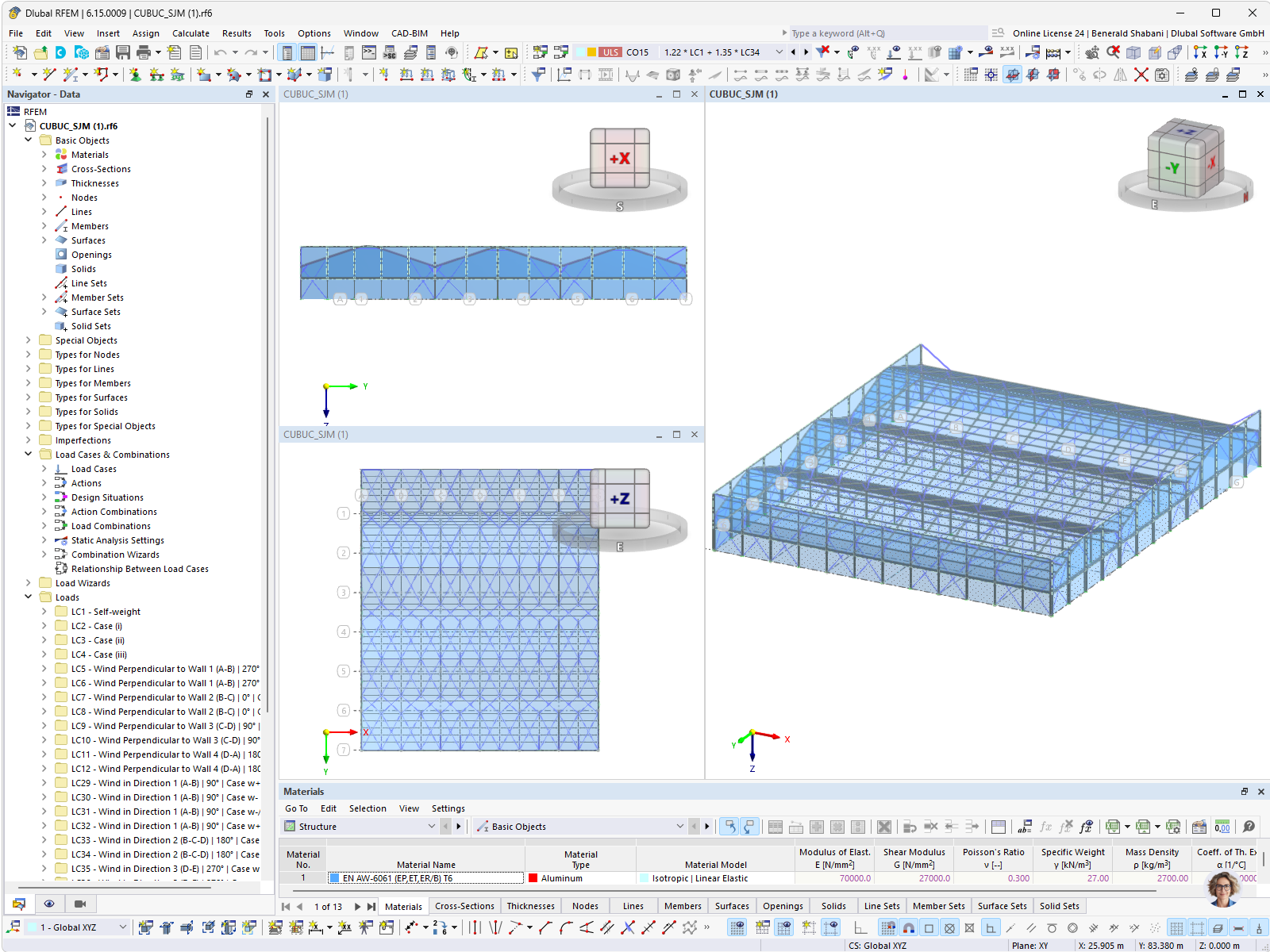Click the red Aluminum material type swatch
The height and width of the screenshot is (952, 1270).
coord(533,878)
